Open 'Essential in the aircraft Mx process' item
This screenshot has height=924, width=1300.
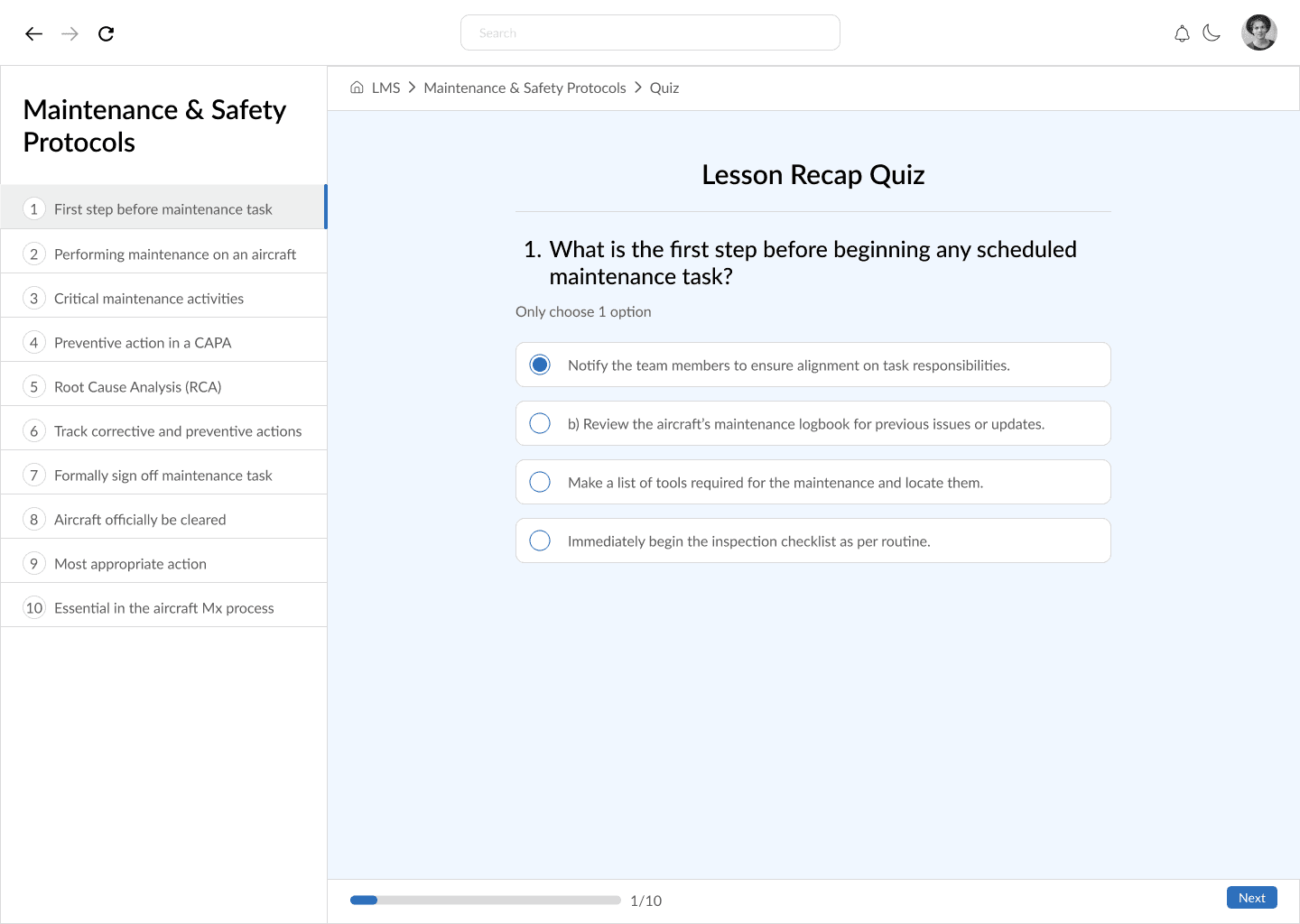(163, 607)
